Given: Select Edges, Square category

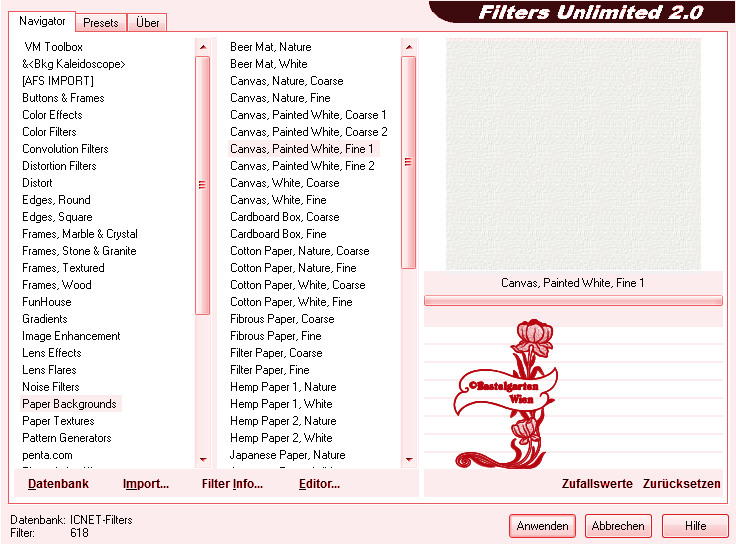Looking at the screenshot, I should pyautogui.click(x=57, y=217).
